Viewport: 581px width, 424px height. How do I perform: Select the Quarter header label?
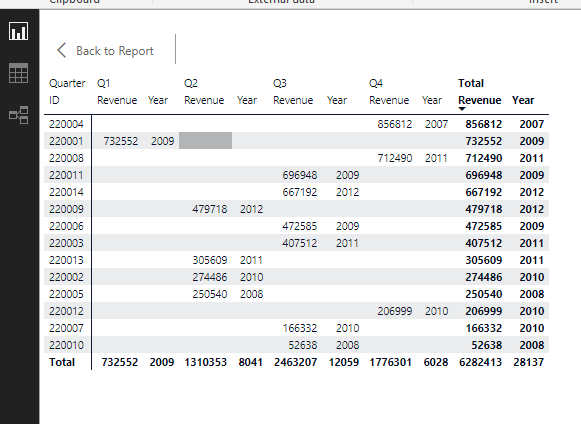67,83
